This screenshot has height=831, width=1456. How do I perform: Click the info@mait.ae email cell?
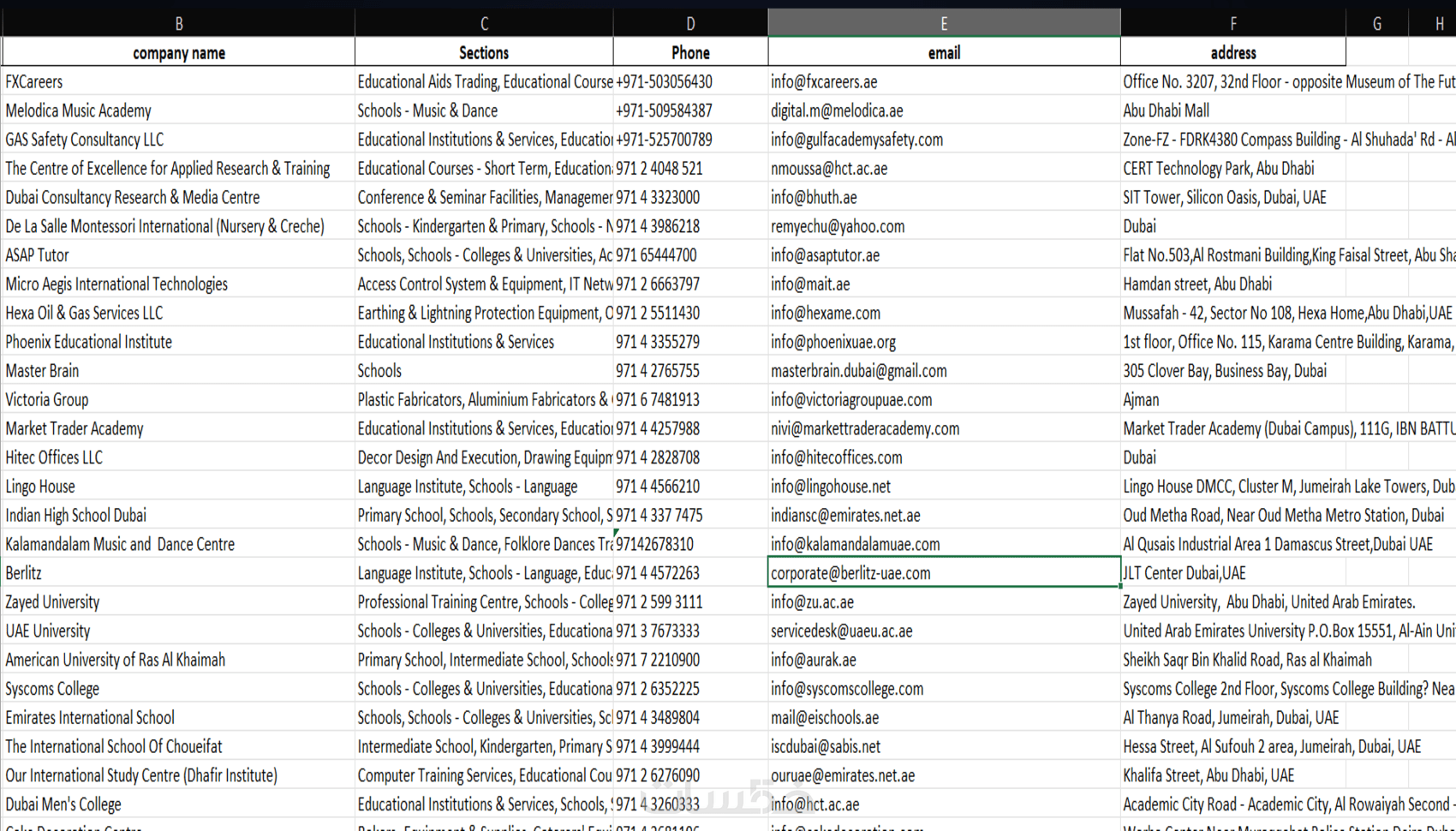pyautogui.click(x=944, y=284)
